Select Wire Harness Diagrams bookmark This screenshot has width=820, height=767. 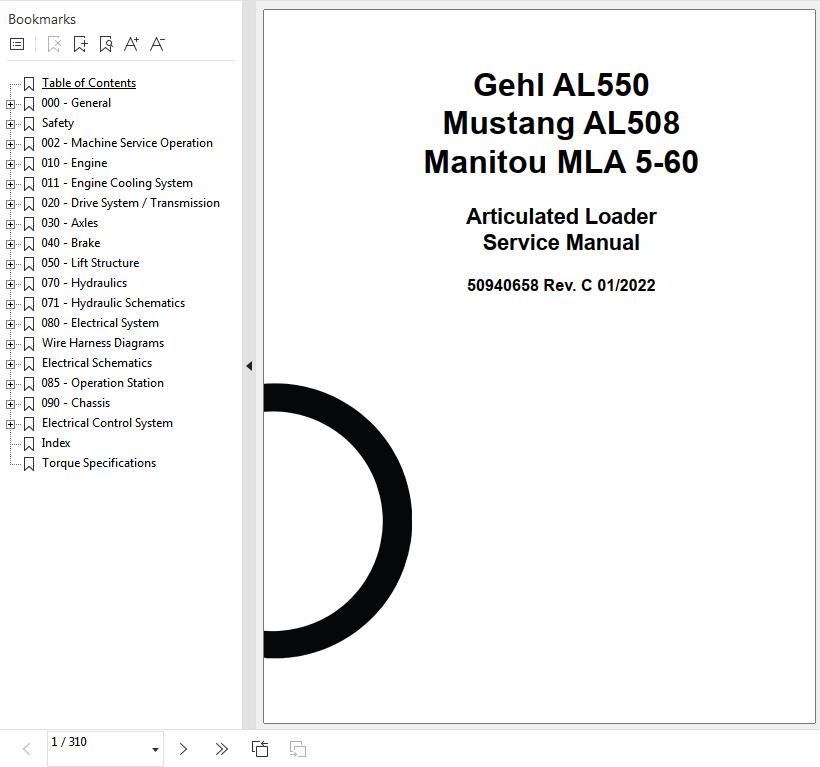point(103,343)
